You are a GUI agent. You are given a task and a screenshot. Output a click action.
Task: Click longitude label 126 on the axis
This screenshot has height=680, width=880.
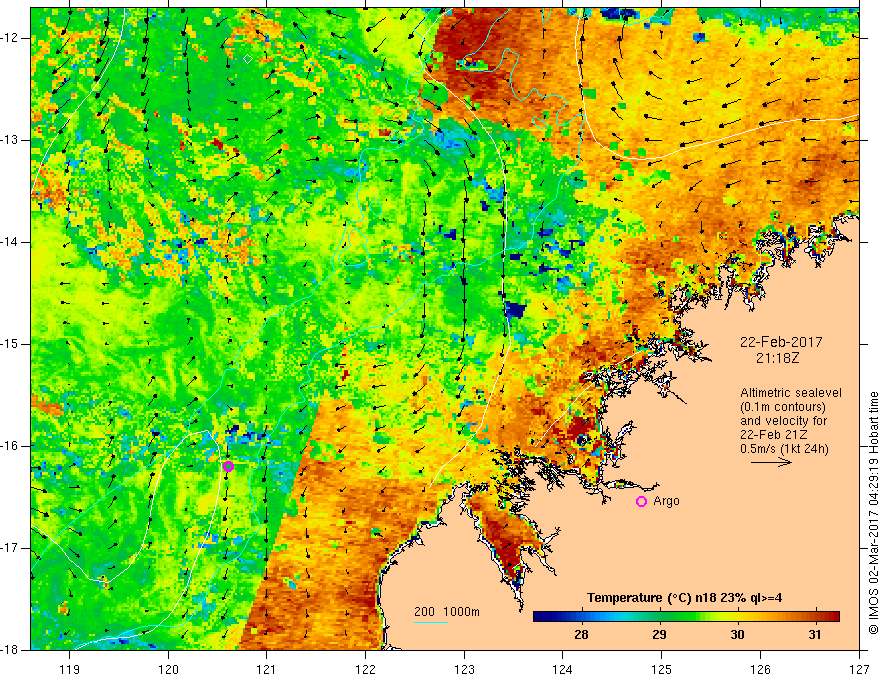(x=760, y=670)
